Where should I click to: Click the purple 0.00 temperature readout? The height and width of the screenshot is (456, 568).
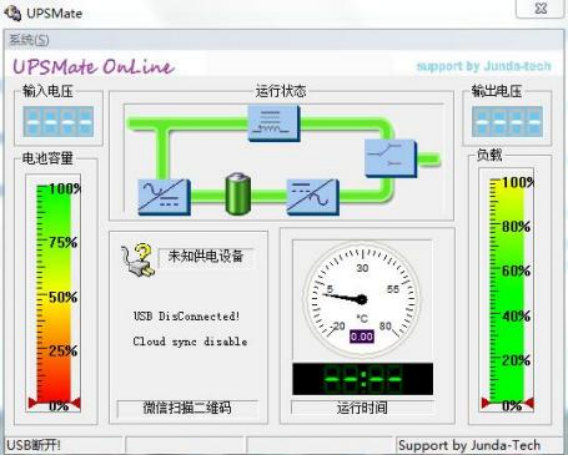tap(362, 336)
